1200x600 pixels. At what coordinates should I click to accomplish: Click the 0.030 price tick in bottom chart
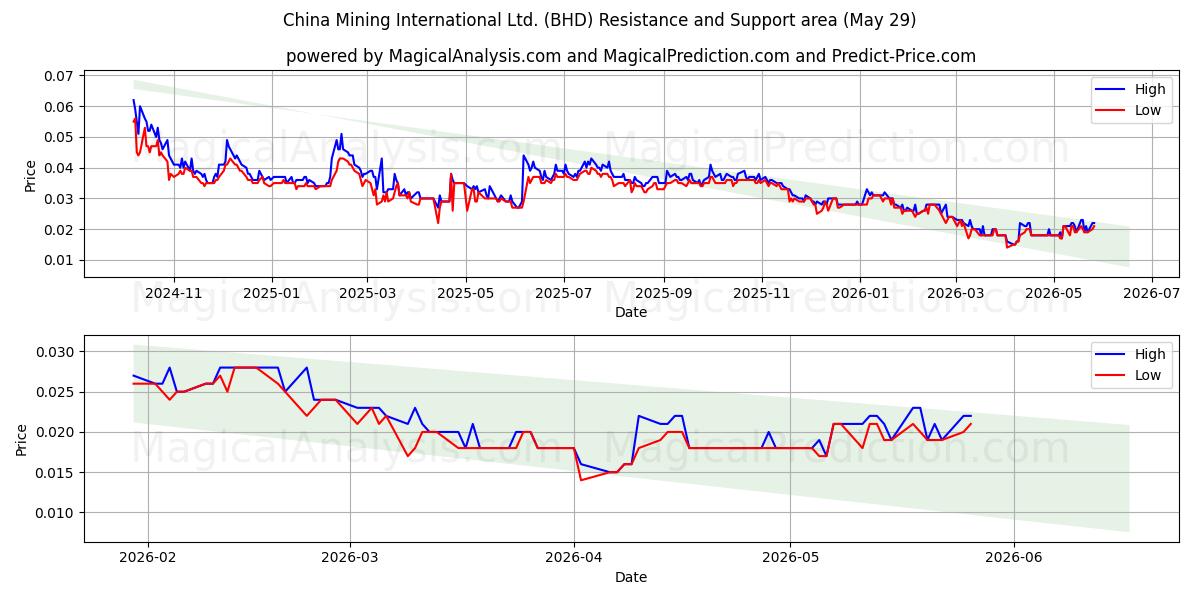coord(57,352)
